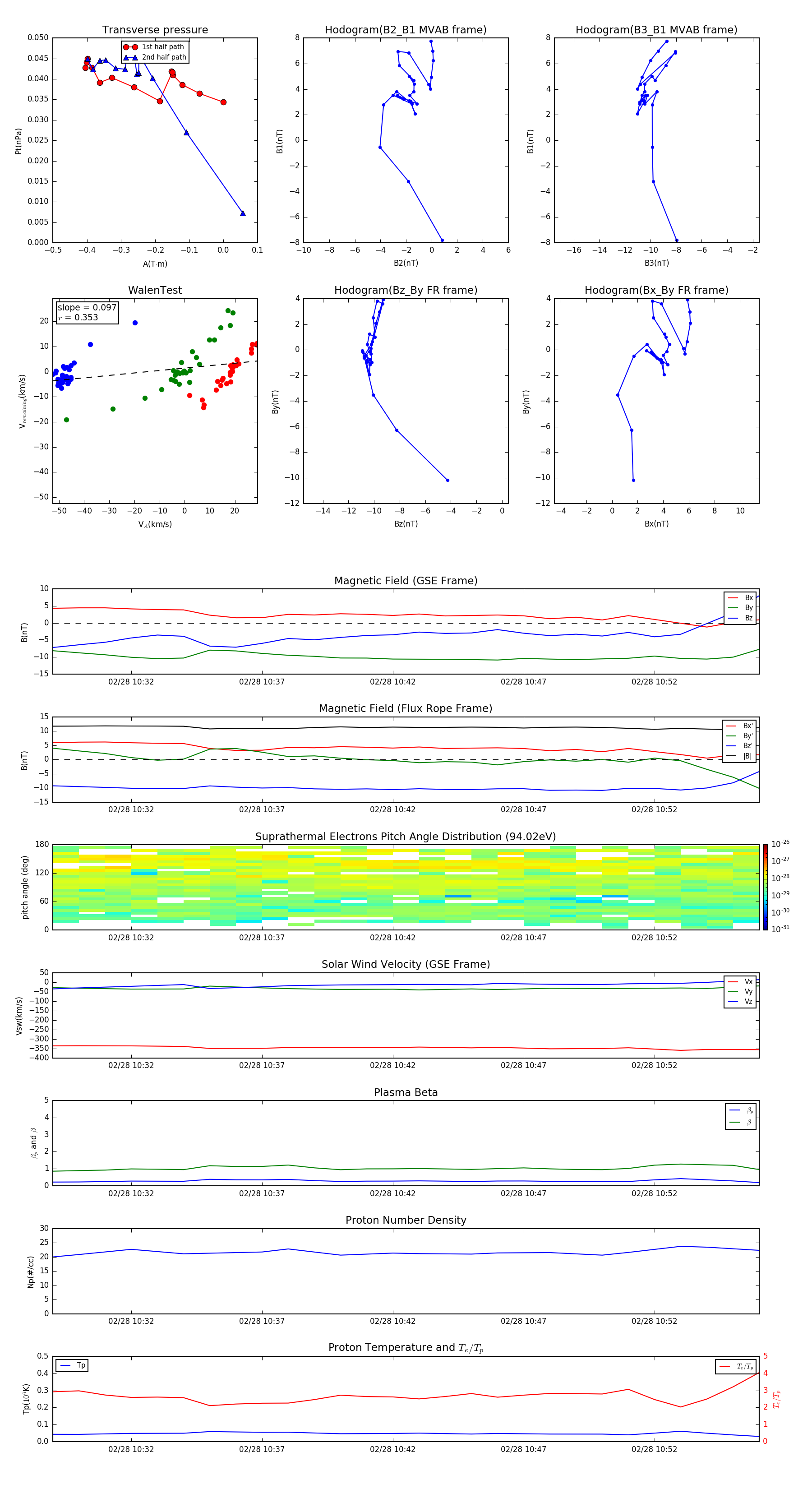Click the 'Hodogram(Bx_By FR frame)' title
This screenshot has height=1489, width=812.
click(656, 290)
